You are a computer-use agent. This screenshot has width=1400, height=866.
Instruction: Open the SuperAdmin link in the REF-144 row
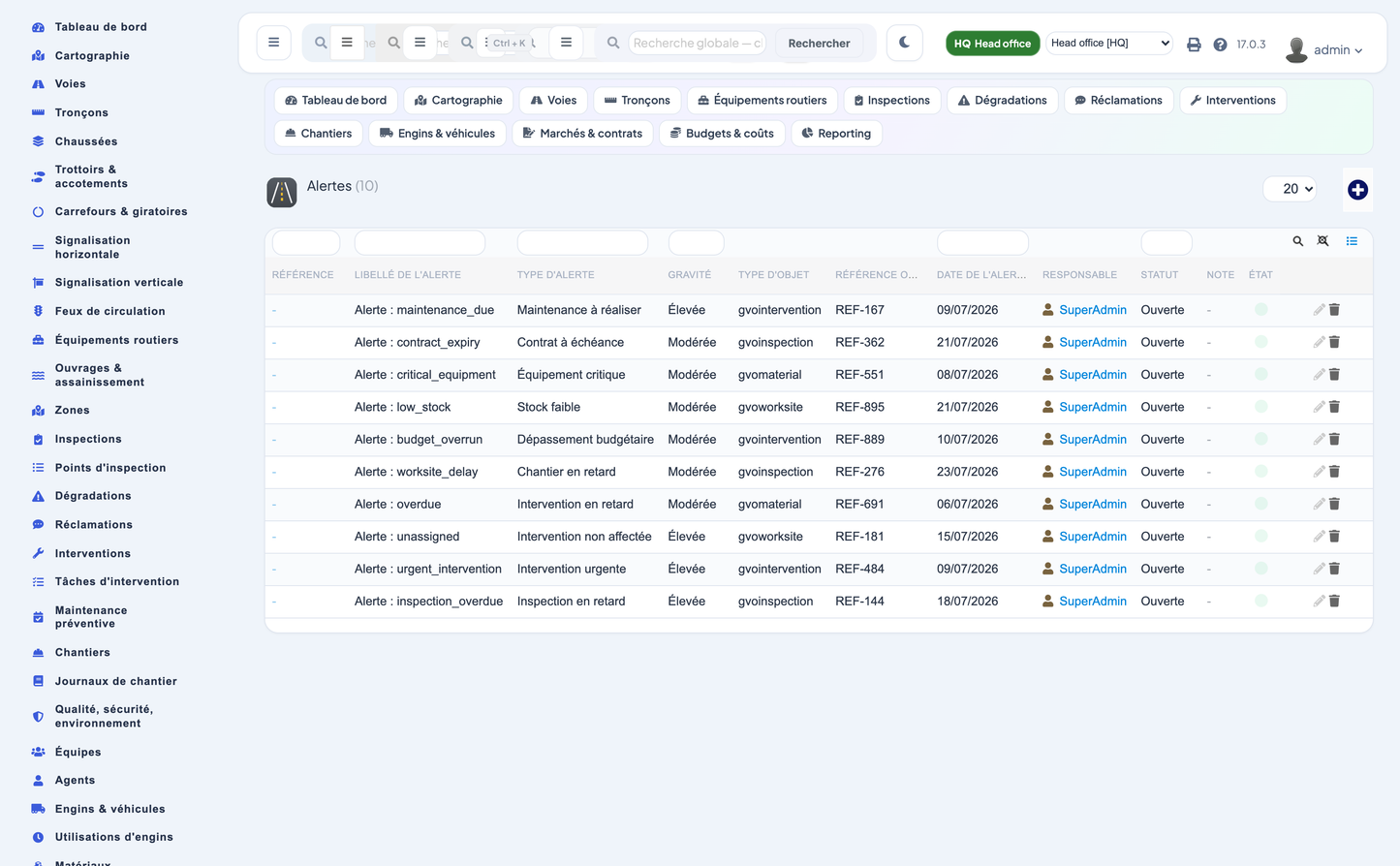(x=1093, y=602)
